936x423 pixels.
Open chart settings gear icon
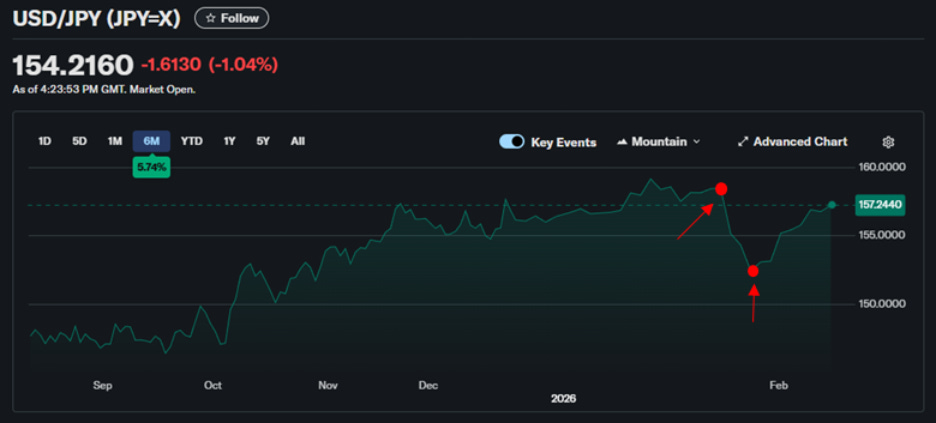[x=888, y=142]
